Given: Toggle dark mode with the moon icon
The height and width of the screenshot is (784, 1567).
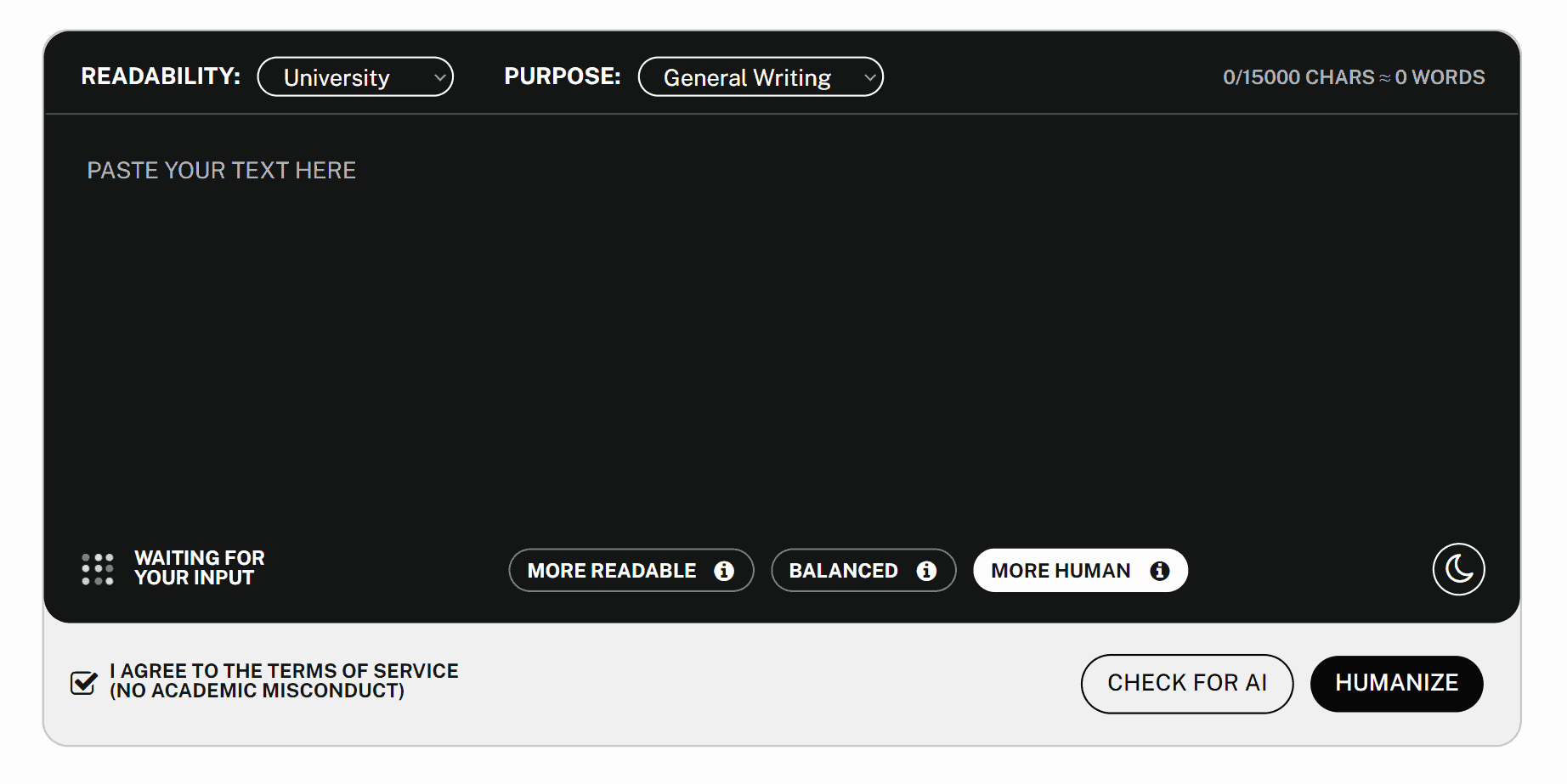Looking at the screenshot, I should (1458, 569).
